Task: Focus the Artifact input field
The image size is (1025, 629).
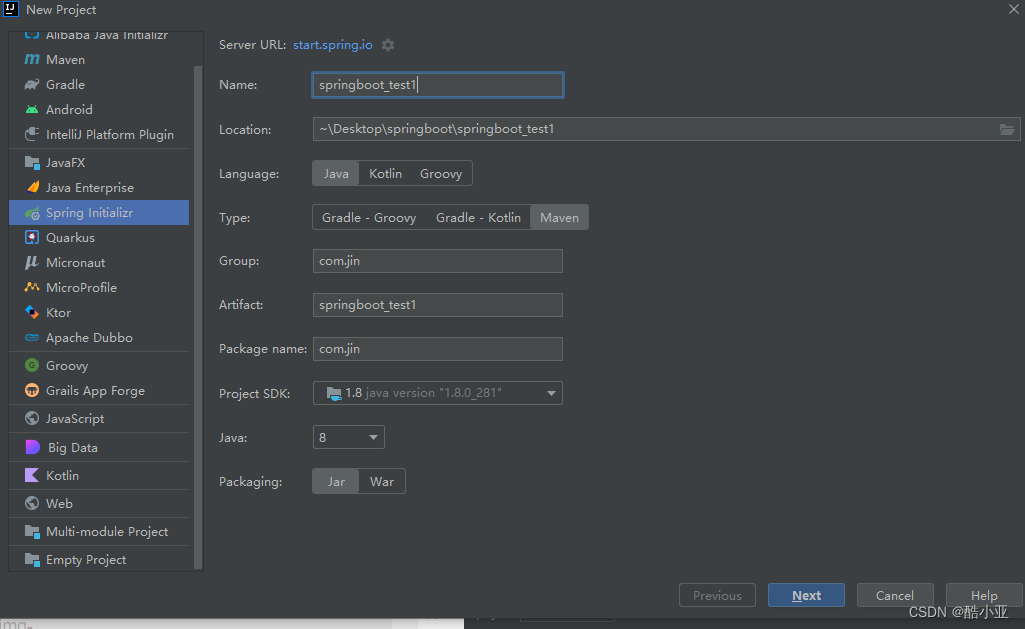Action: point(437,305)
